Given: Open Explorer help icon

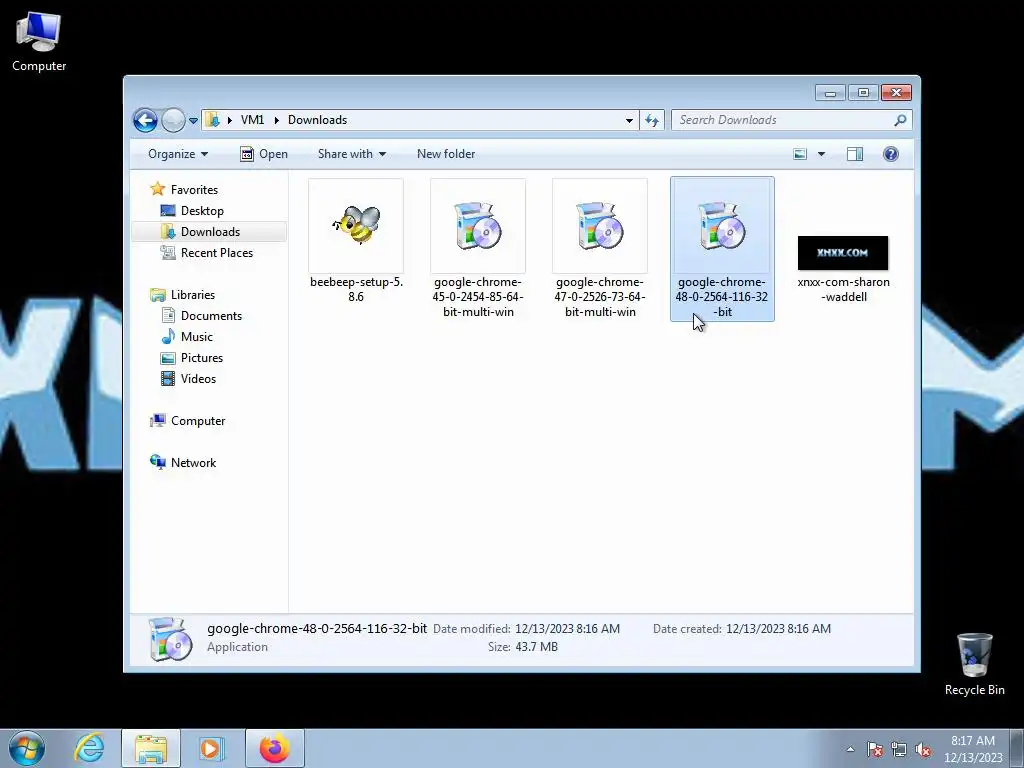Looking at the screenshot, I should [891, 154].
